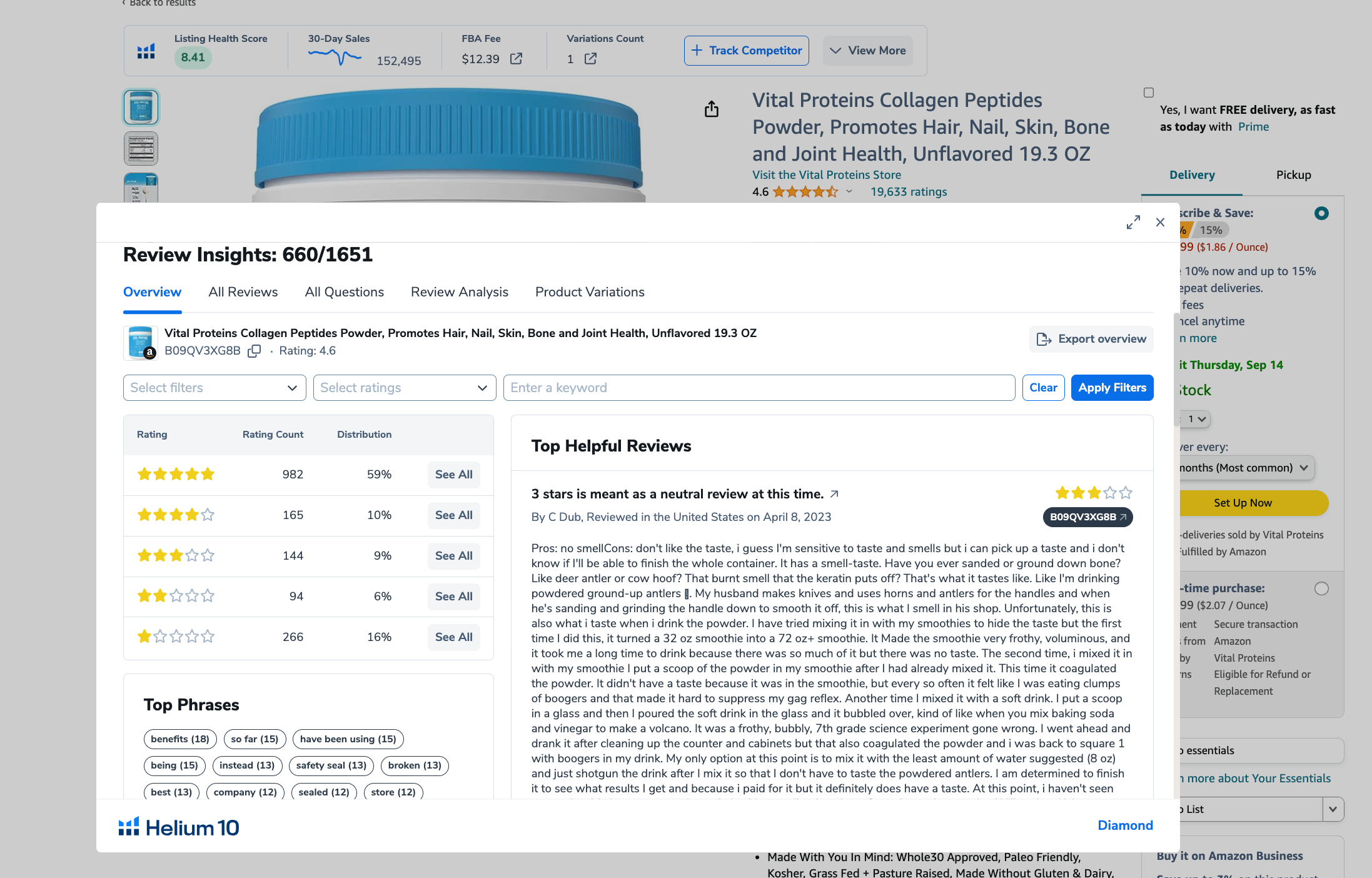Open the Select ratings dropdown
This screenshot has height=878, width=1372.
pos(405,388)
